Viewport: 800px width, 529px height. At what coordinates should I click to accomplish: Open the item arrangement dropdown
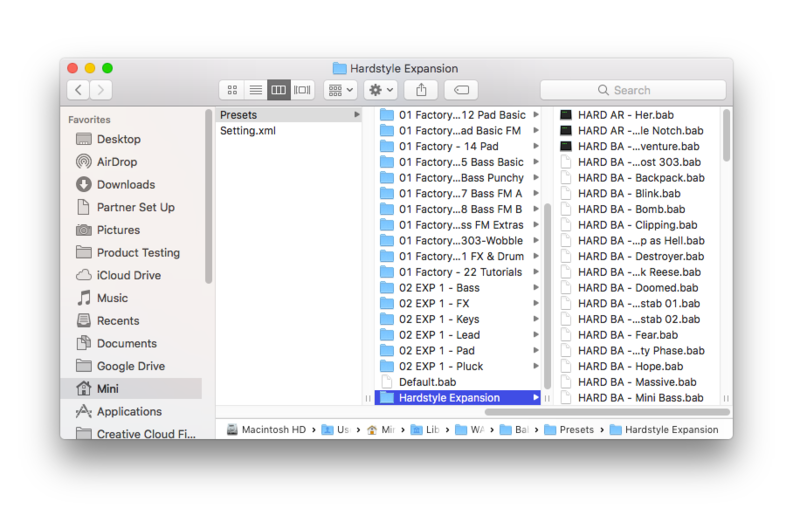pos(340,90)
